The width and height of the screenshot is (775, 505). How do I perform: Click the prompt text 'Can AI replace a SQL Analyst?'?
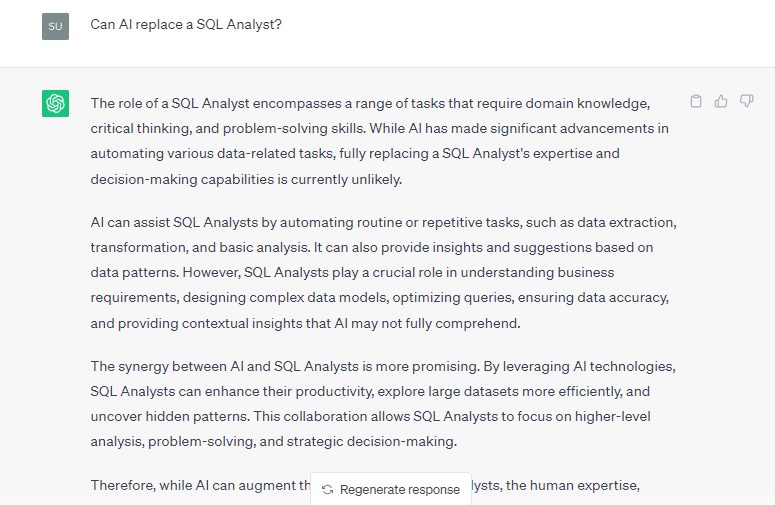point(186,24)
